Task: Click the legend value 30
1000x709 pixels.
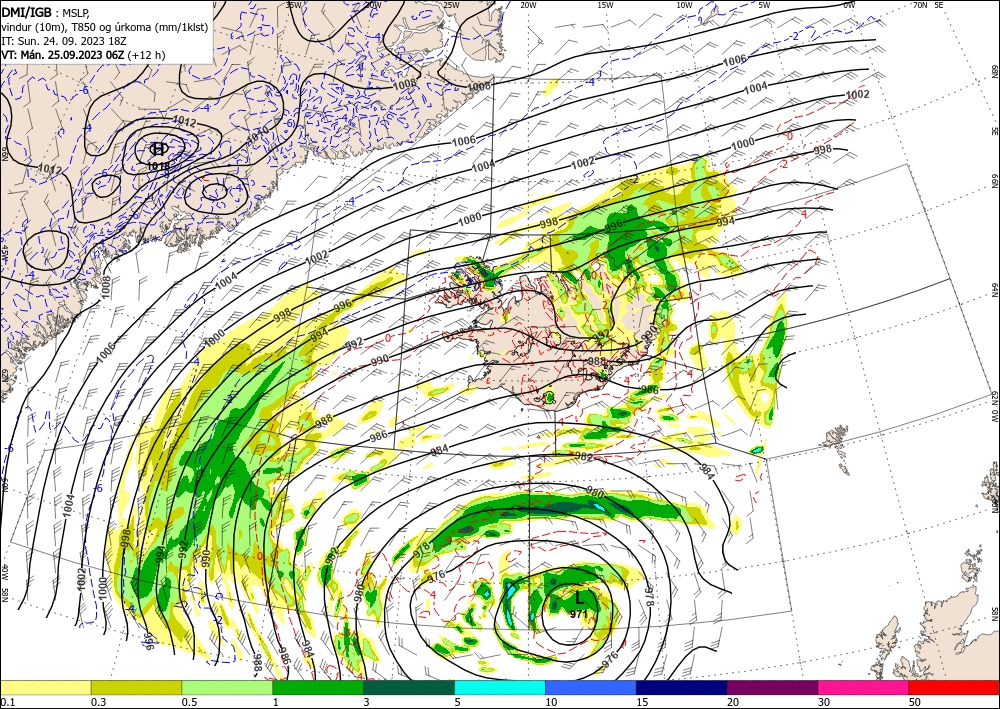Action: [824, 702]
